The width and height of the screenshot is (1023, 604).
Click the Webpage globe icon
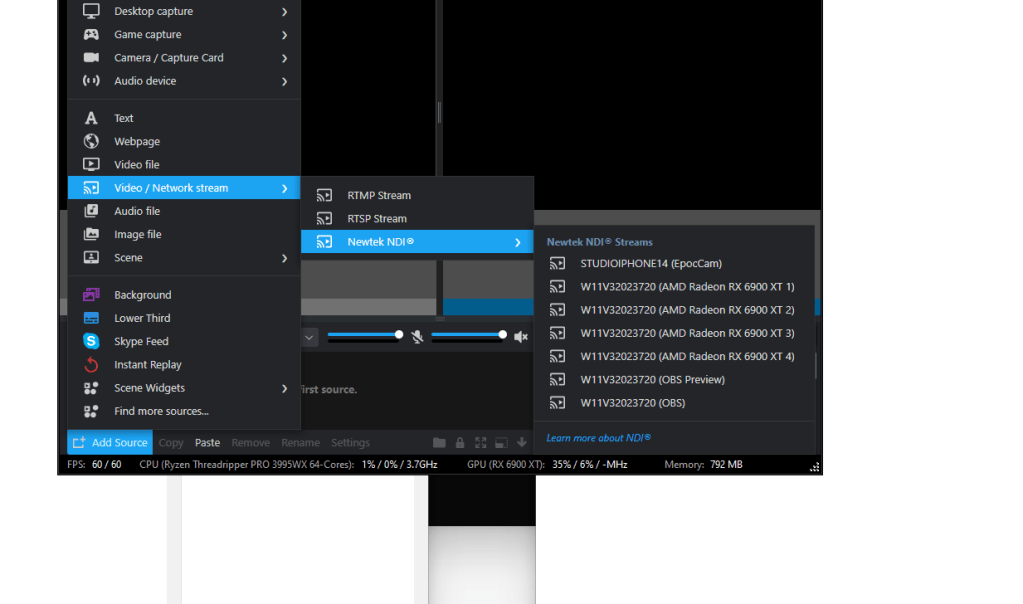(x=91, y=141)
